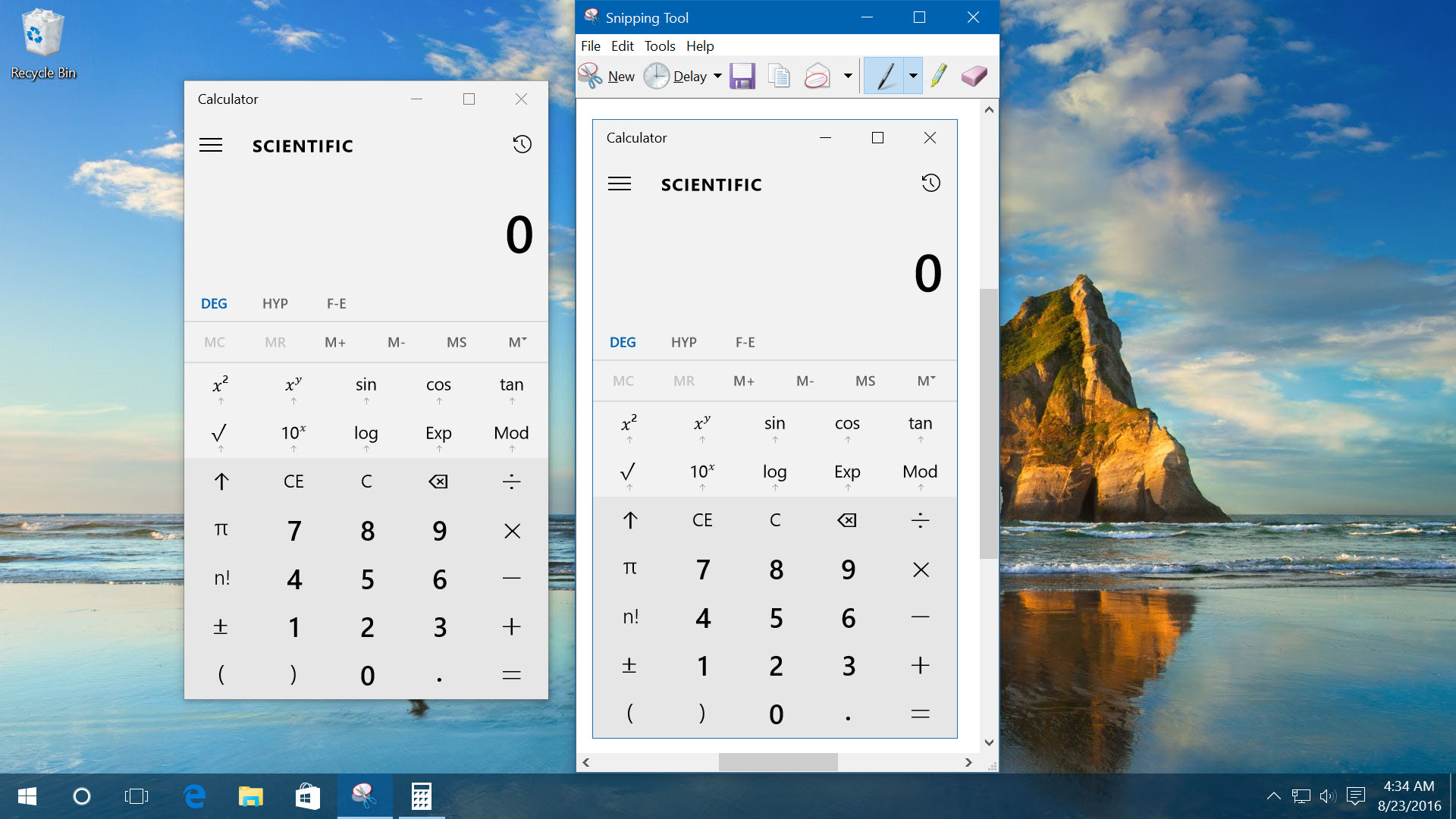The image size is (1456, 819).
Task: Click the M+ memory add button
Action: [x=335, y=343]
